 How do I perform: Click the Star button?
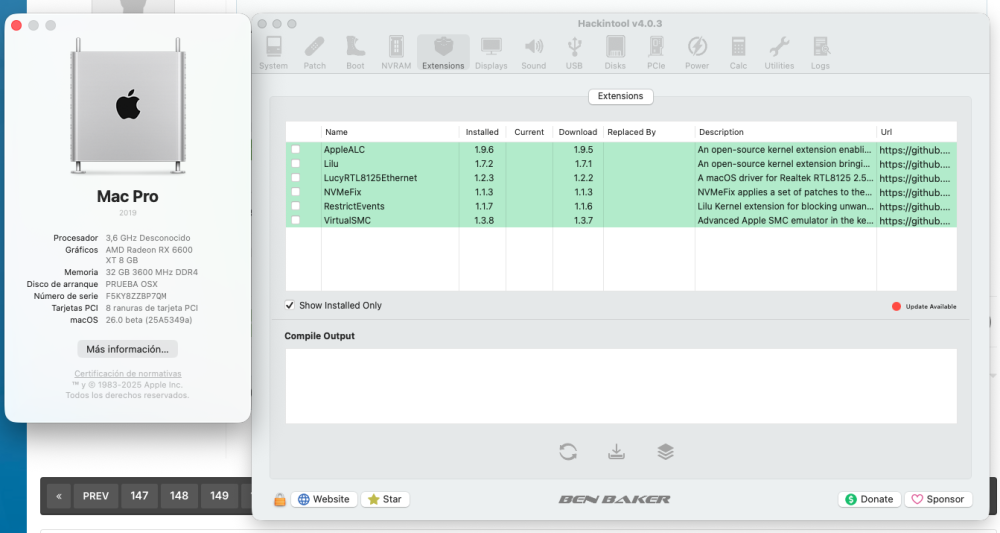point(385,499)
